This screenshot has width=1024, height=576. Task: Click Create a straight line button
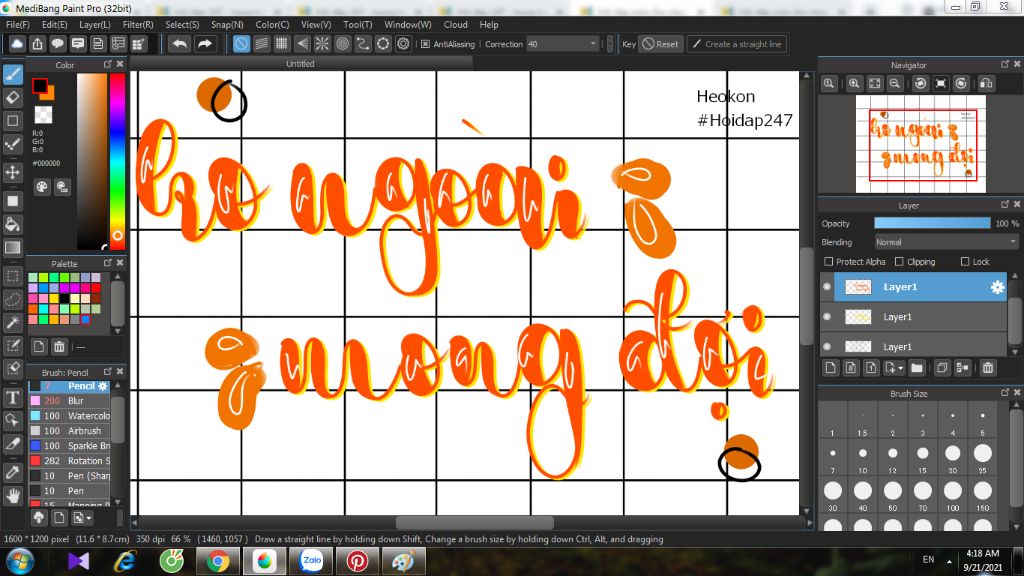click(737, 44)
